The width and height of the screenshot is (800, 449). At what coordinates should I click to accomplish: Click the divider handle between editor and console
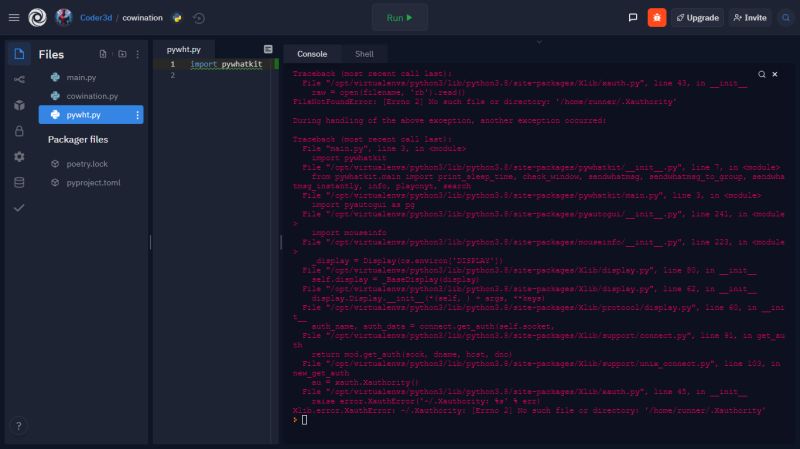281,242
